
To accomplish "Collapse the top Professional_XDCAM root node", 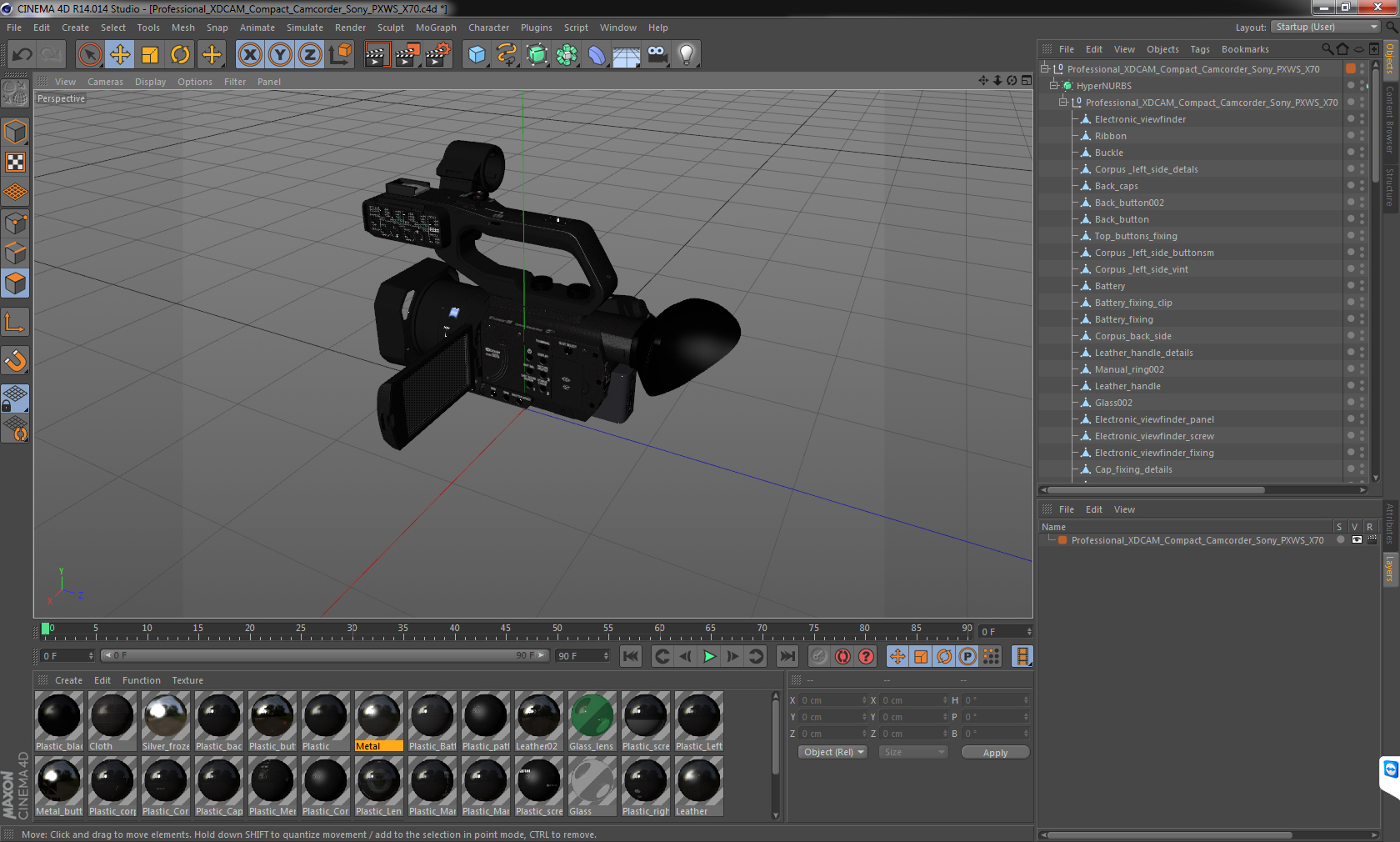I will click(1044, 69).
